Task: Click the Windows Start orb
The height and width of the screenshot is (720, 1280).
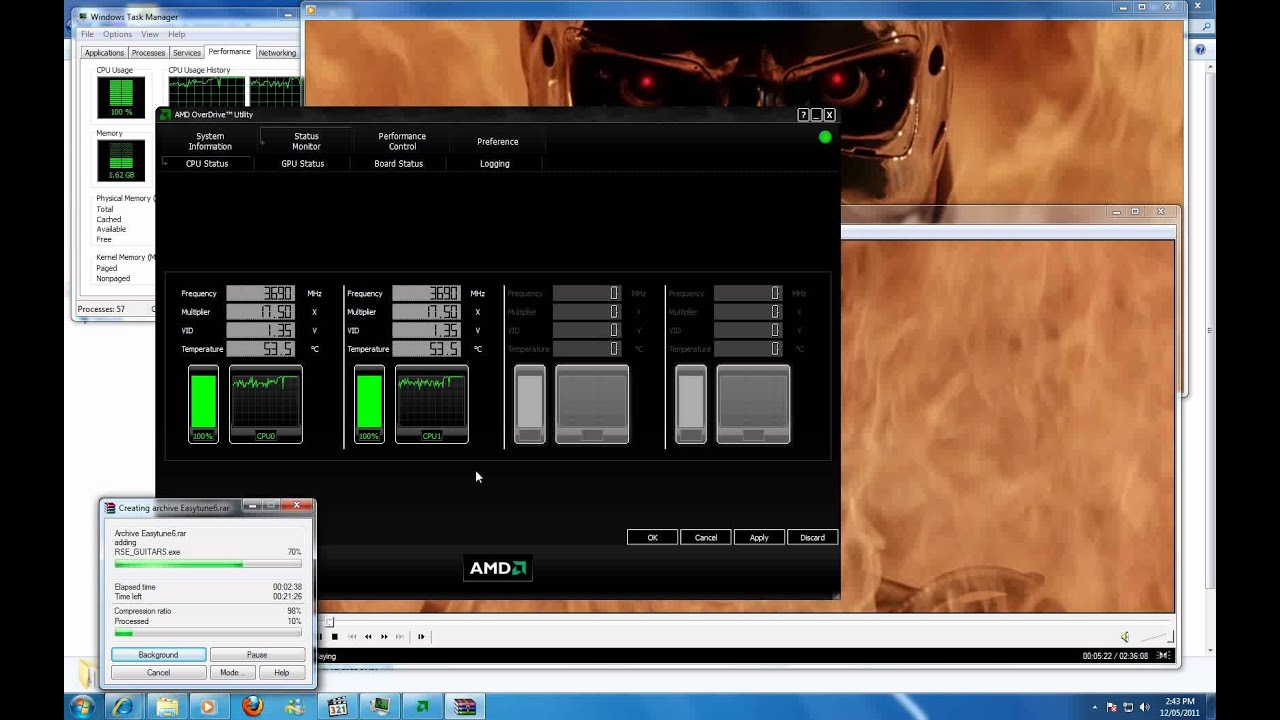Action: click(x=82, y=706)
